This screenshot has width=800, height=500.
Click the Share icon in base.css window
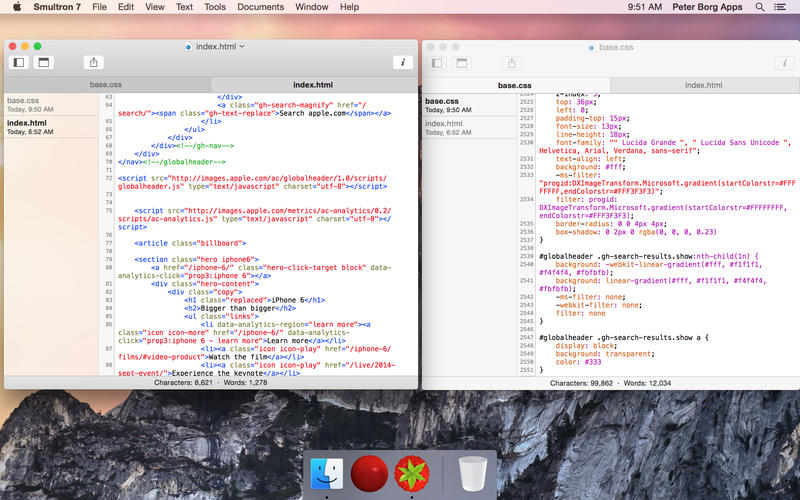pyautogui.click(x=512, y=62)
